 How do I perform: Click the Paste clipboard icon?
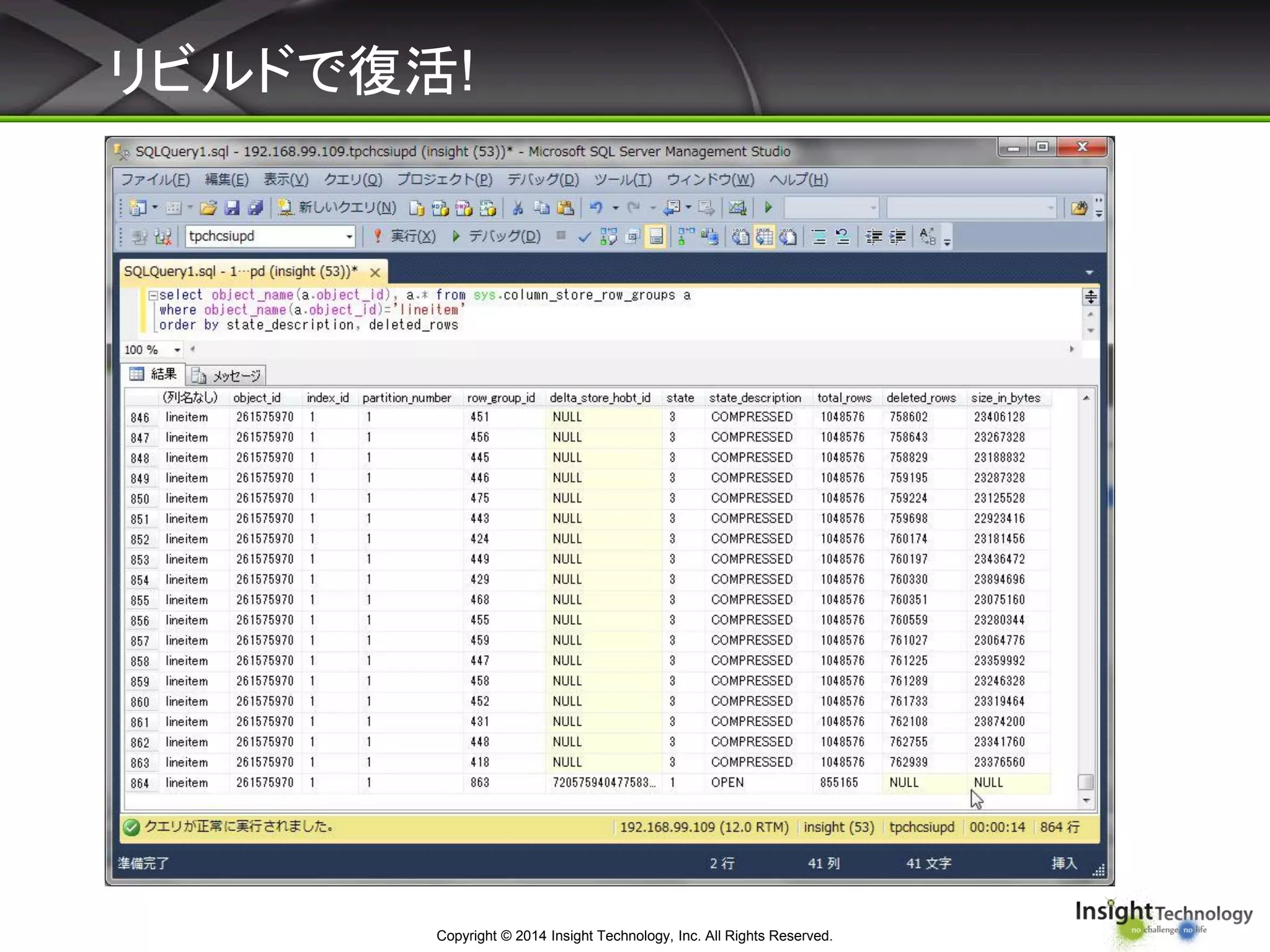point(566,208)
